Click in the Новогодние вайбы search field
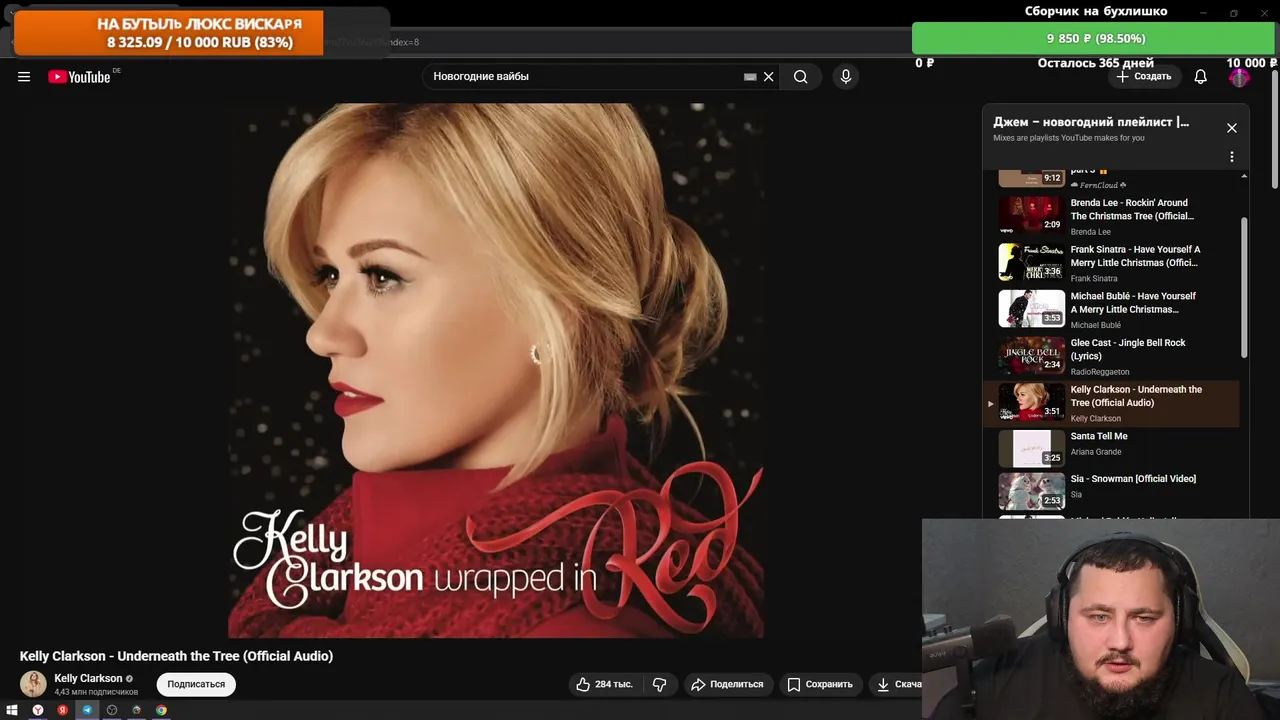The image size is (1280, 720). tap(585, 77)
